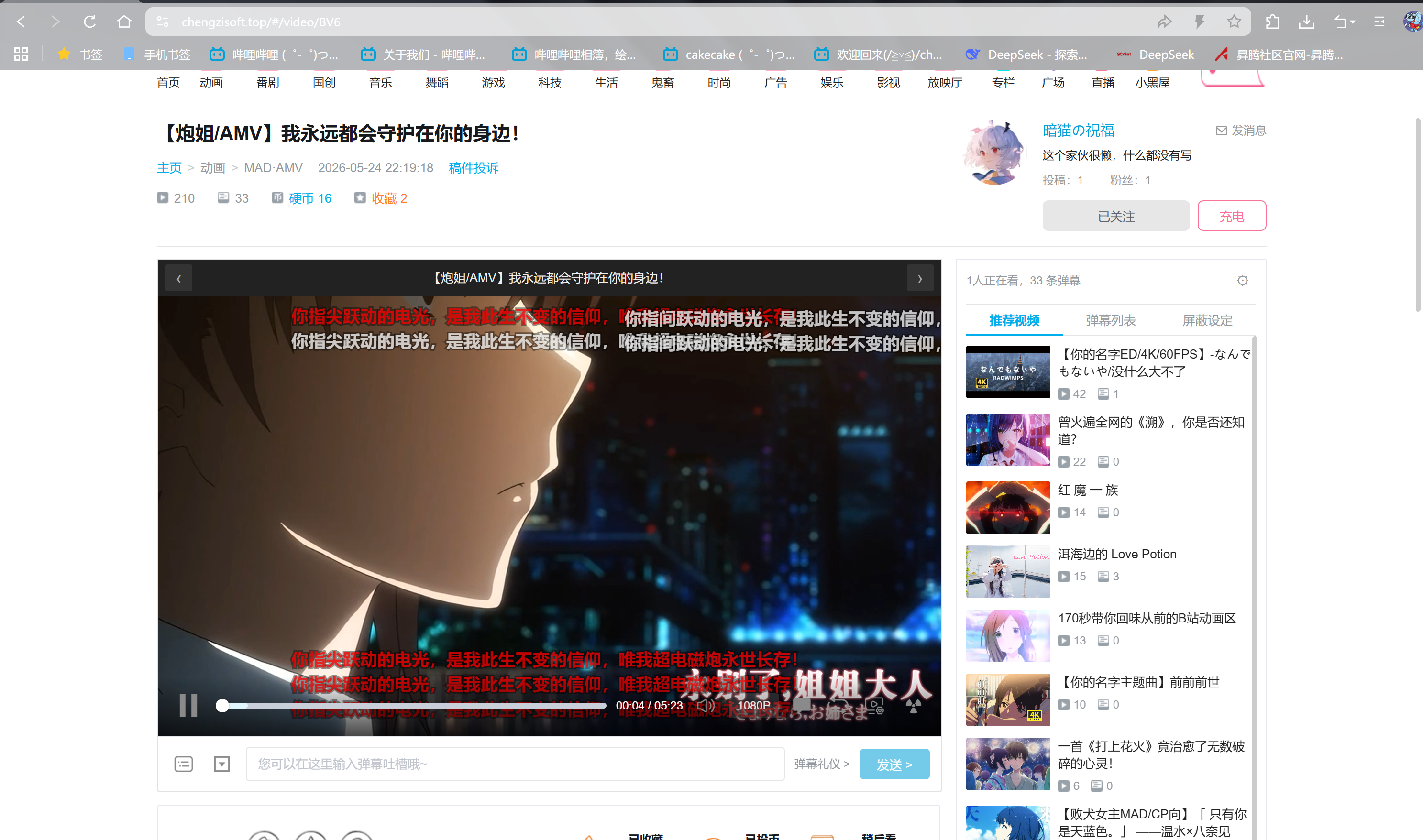Focus the danmaku comment input field
1423x840 pixels.
pos(515,764)
